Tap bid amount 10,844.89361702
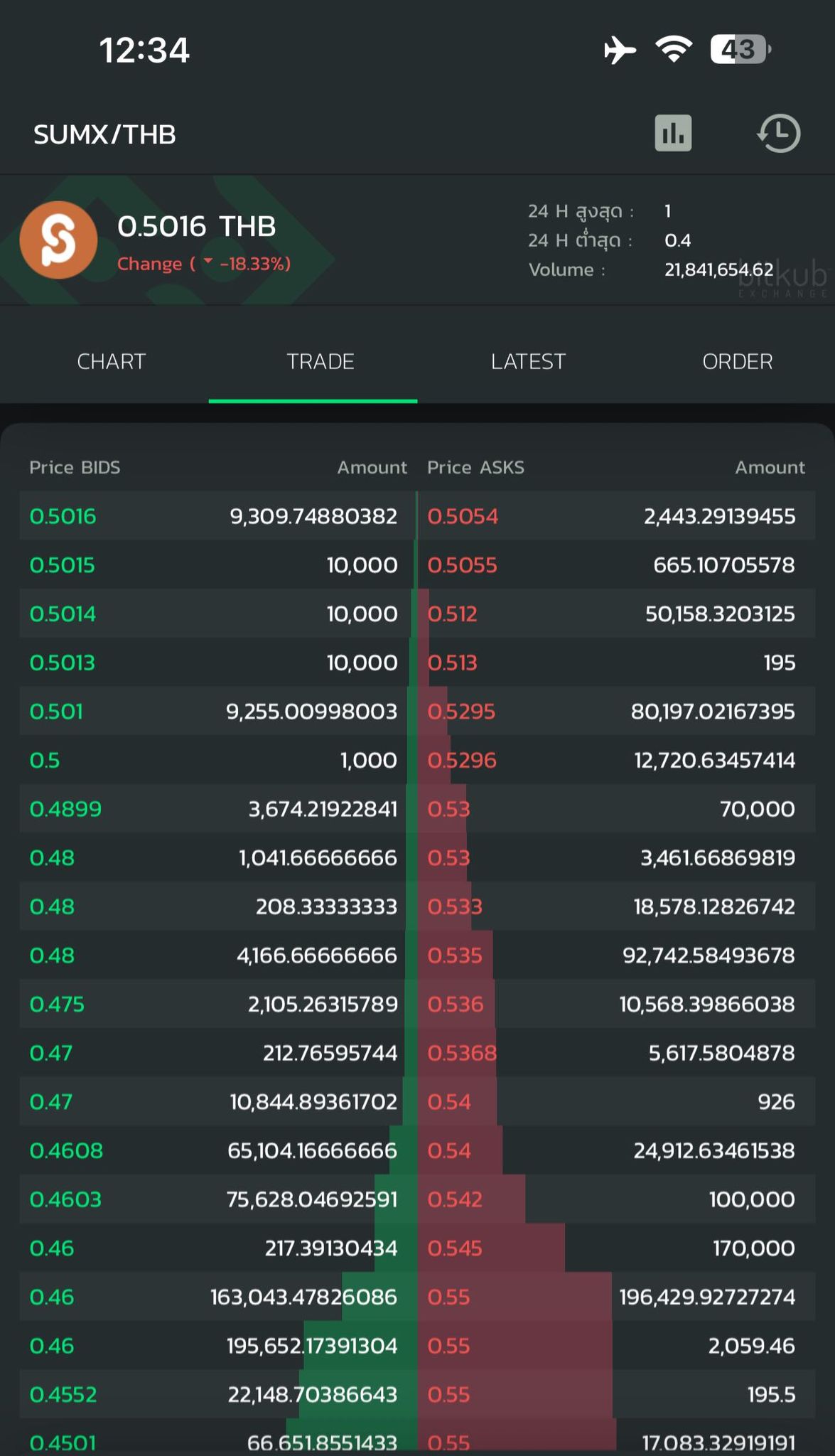This screenshot has height=1456, width=835. click(313, 1102)
